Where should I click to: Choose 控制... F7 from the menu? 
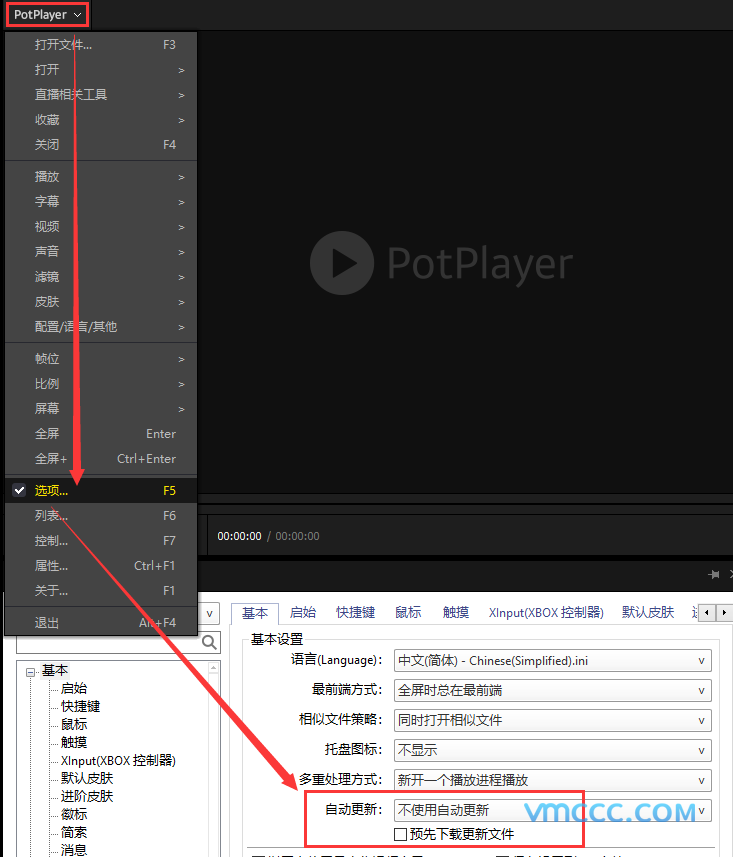pos(101,541)
